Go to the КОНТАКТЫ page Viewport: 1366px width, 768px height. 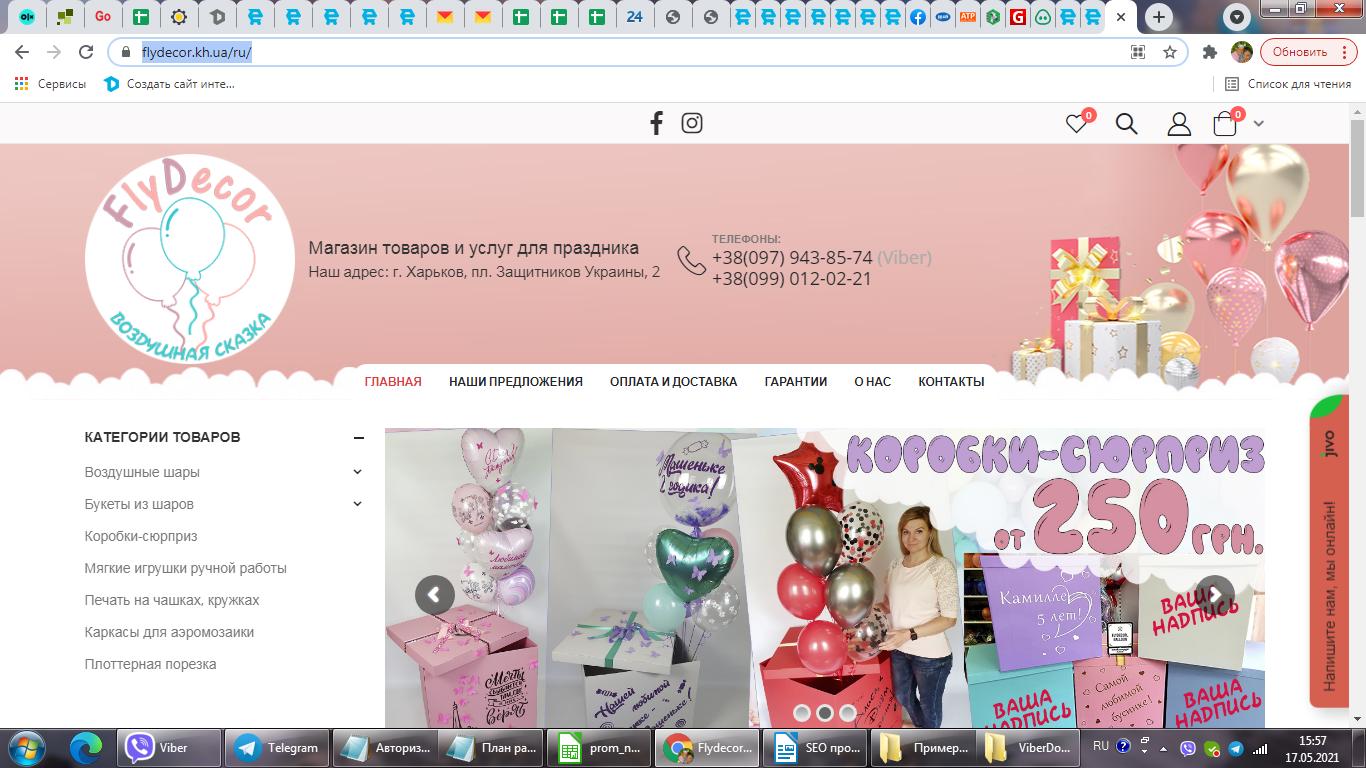(951, 381)
